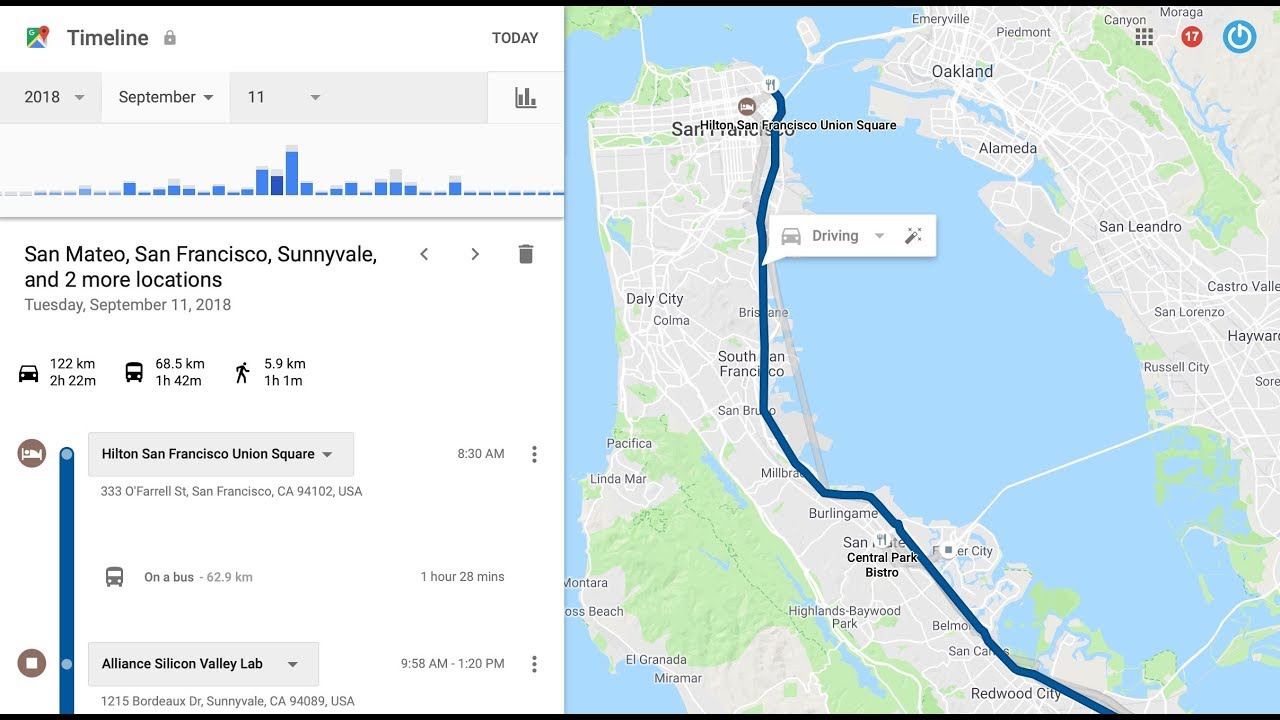Click the blue power account icon

(x=1239, y=37)
